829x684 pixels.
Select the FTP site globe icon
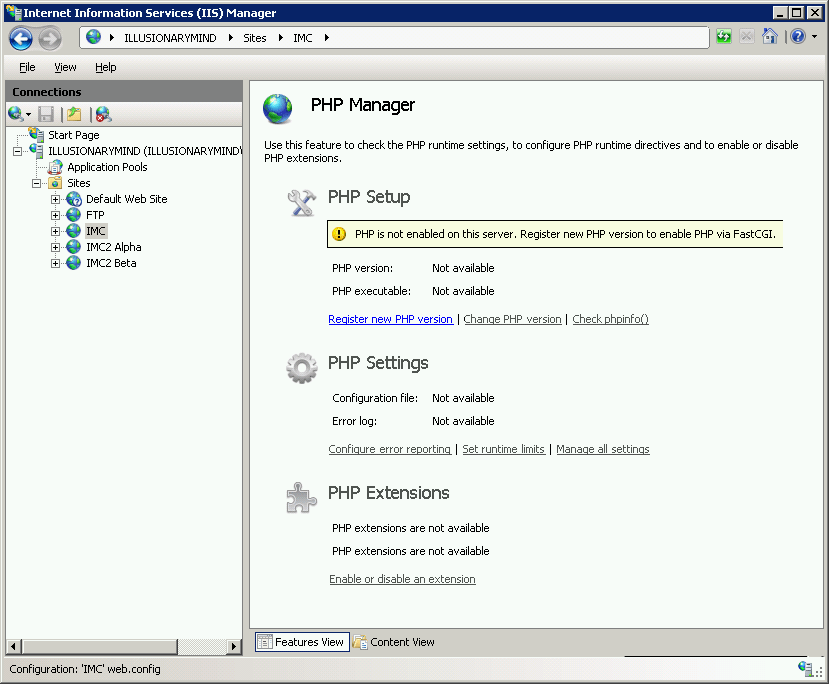[x=73, y=215]
